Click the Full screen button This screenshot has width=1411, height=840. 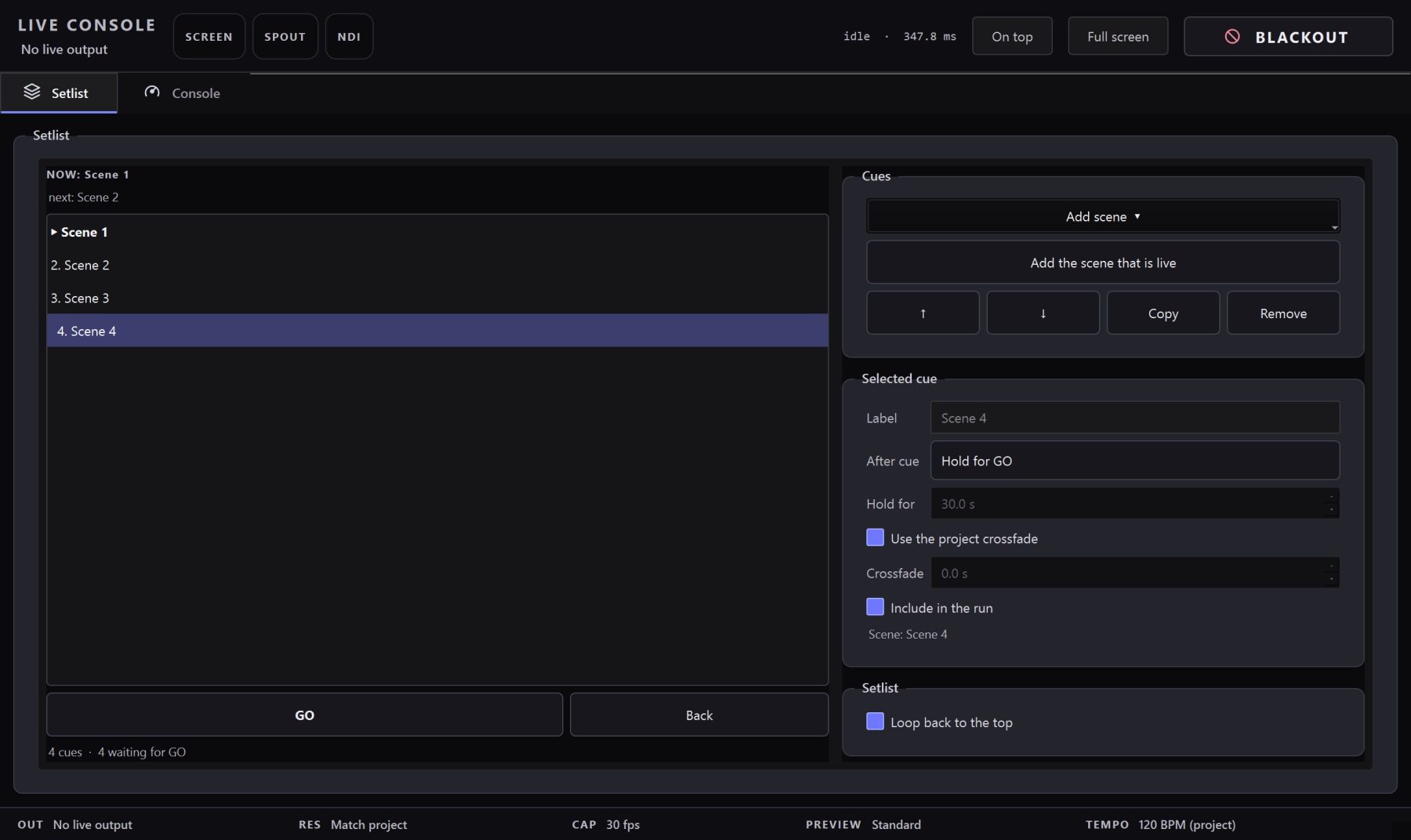1118,36
